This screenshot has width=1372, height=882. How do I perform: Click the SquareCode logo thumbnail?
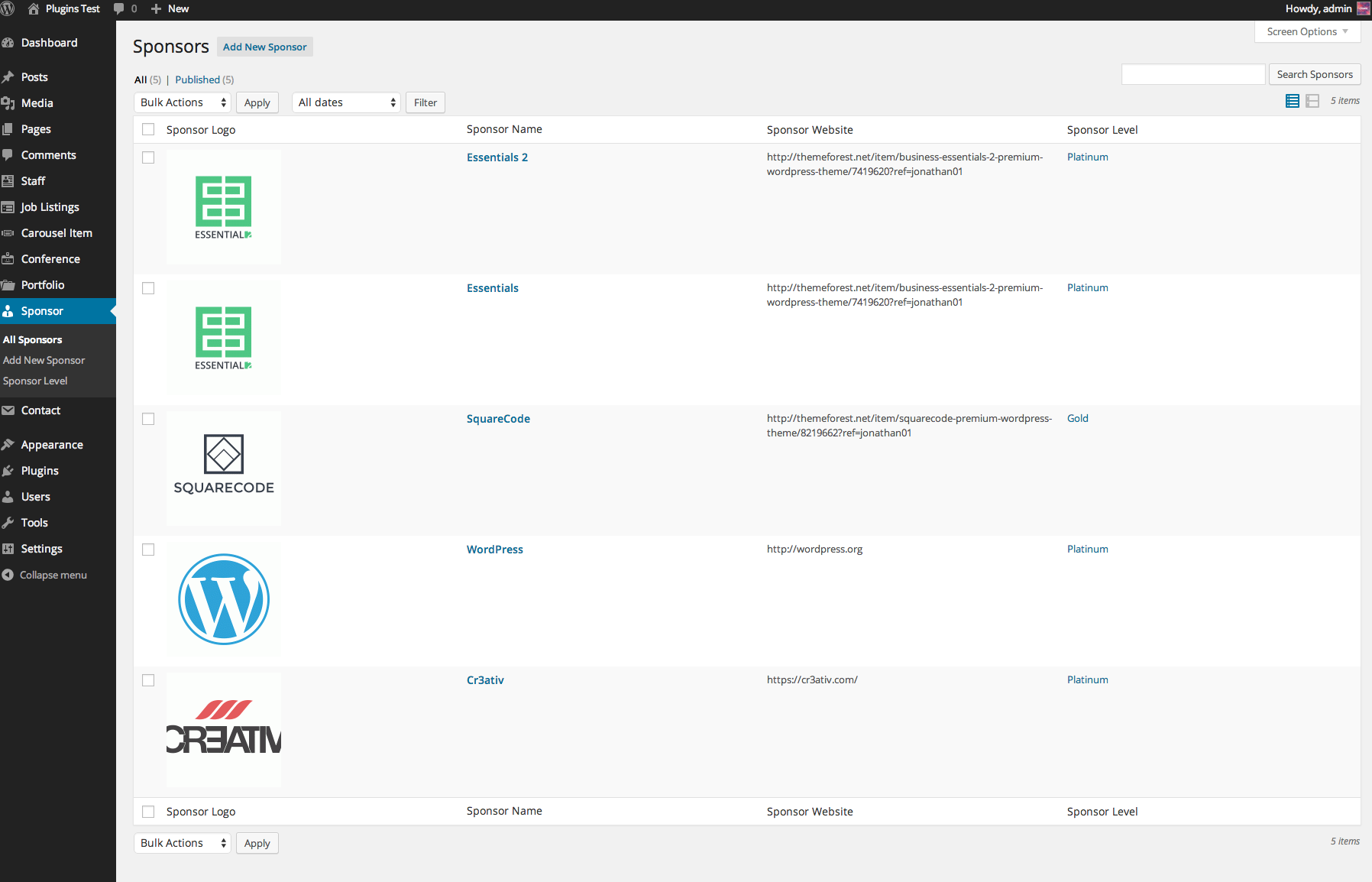point(224,469)
